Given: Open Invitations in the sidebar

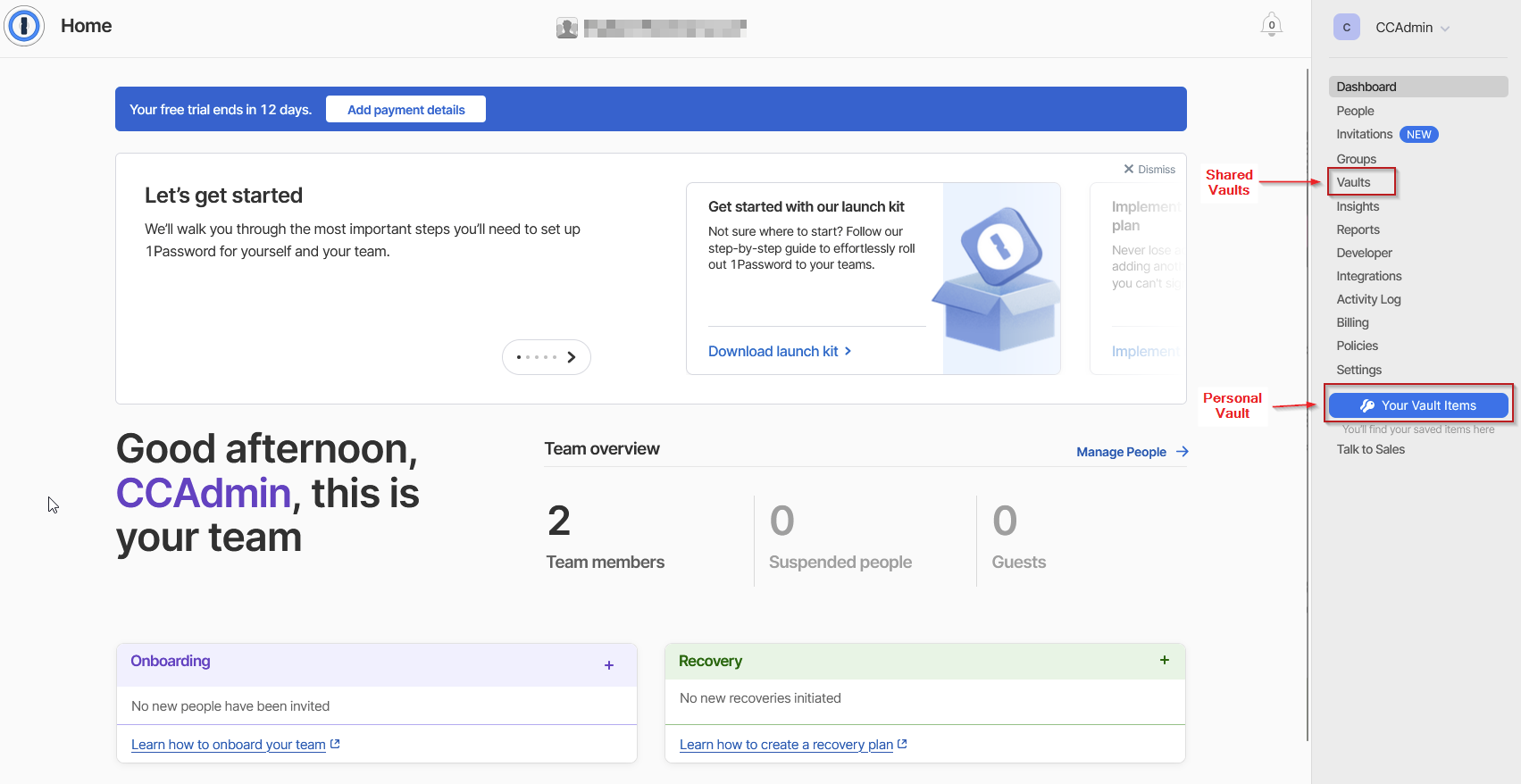Looking at the screenshot, I should coord(1364,134).
